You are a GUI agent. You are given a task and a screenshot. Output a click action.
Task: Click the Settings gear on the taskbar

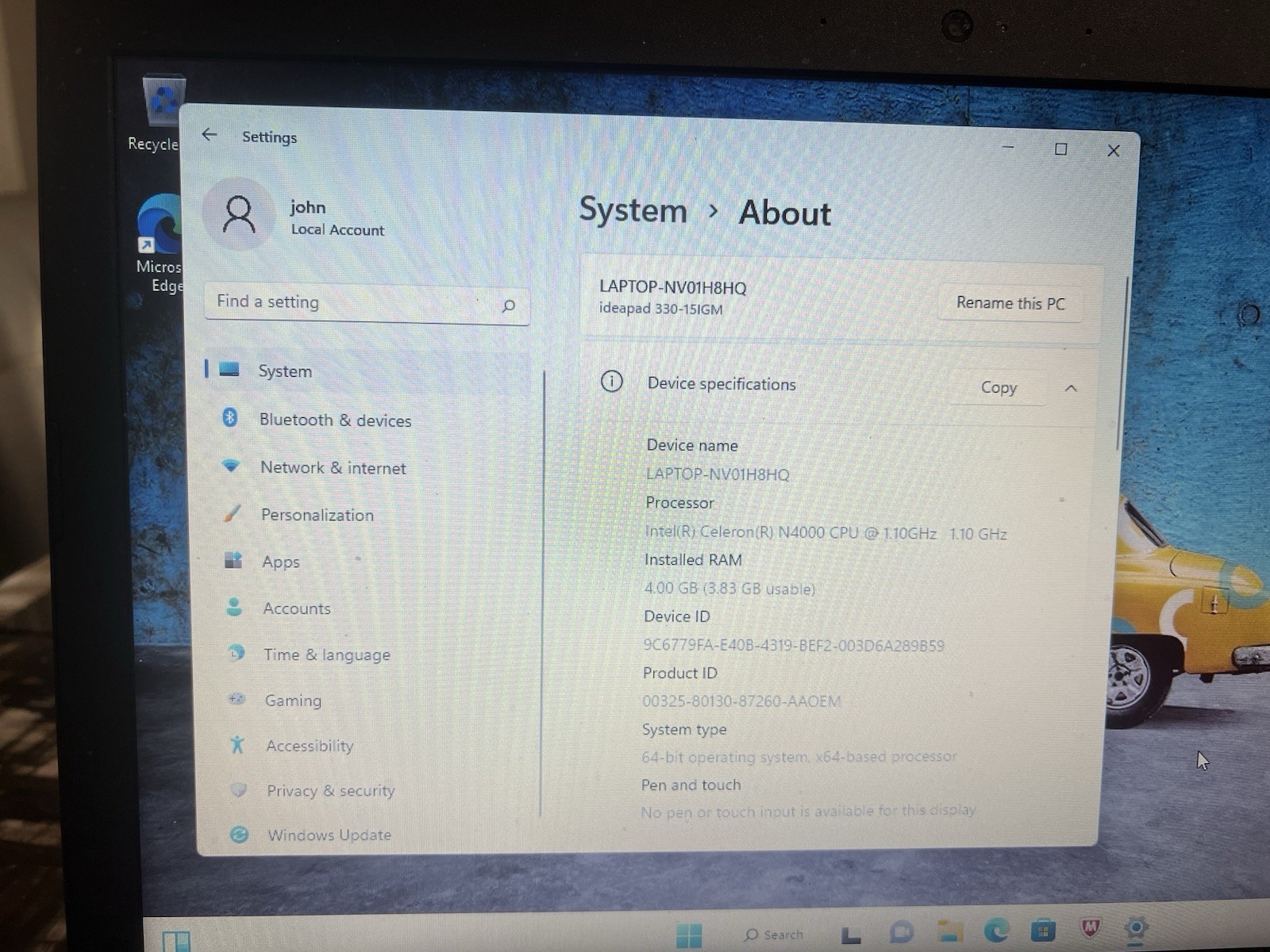[1136, 927]
